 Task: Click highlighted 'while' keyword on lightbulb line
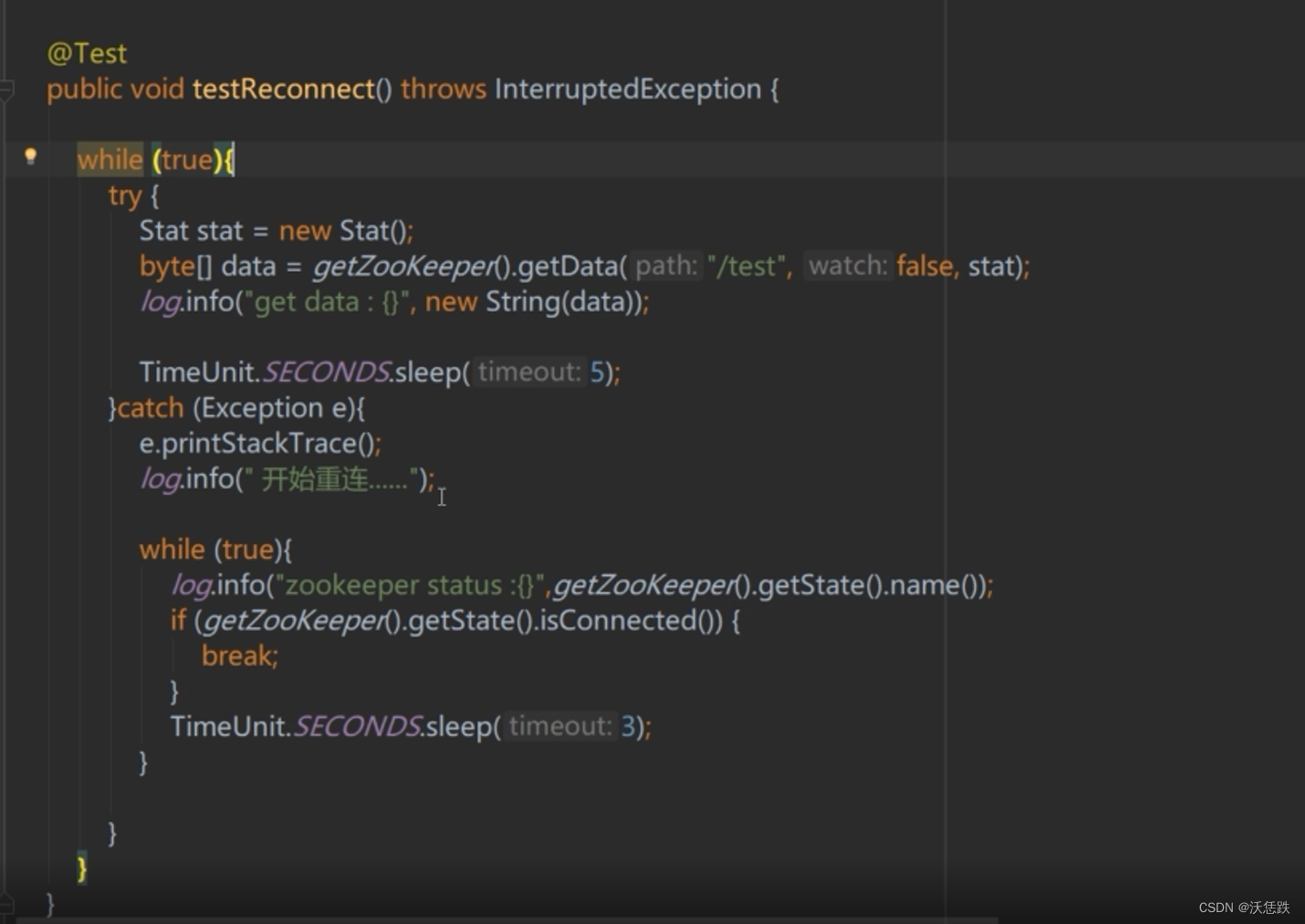[x=110, y=160]
